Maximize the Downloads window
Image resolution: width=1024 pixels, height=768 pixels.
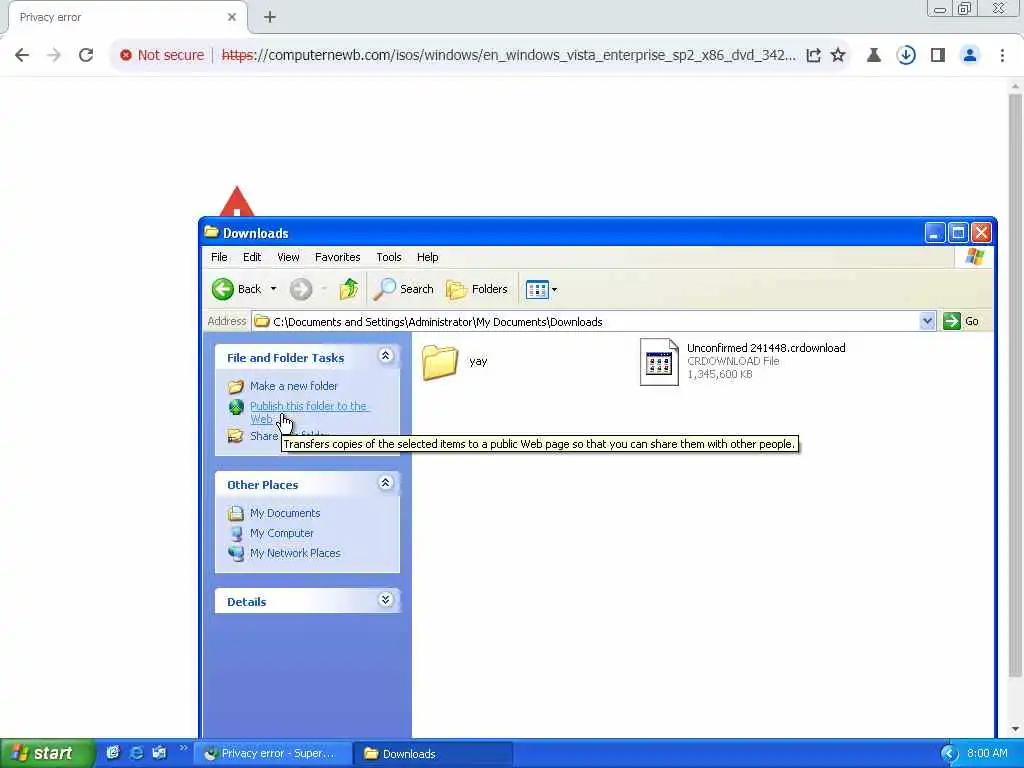pyautogui.click(x=958, y=232)
